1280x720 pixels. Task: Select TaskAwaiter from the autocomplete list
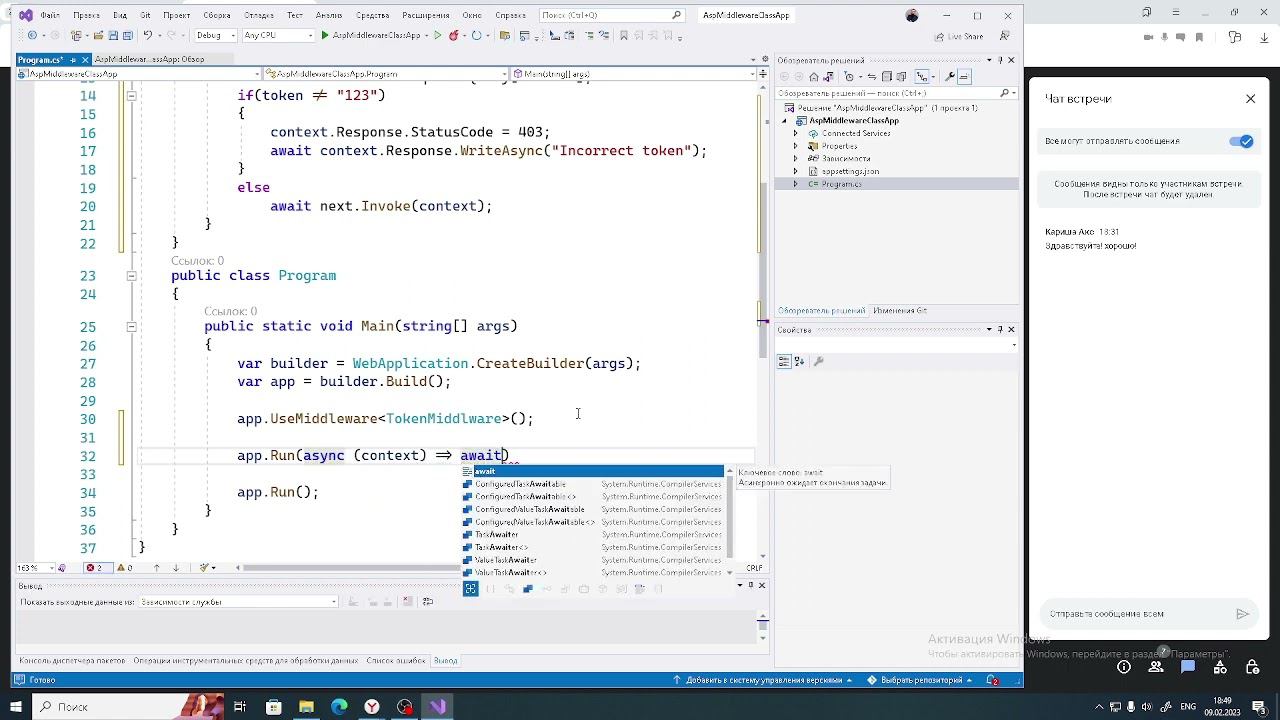click(x=496, y=535)
